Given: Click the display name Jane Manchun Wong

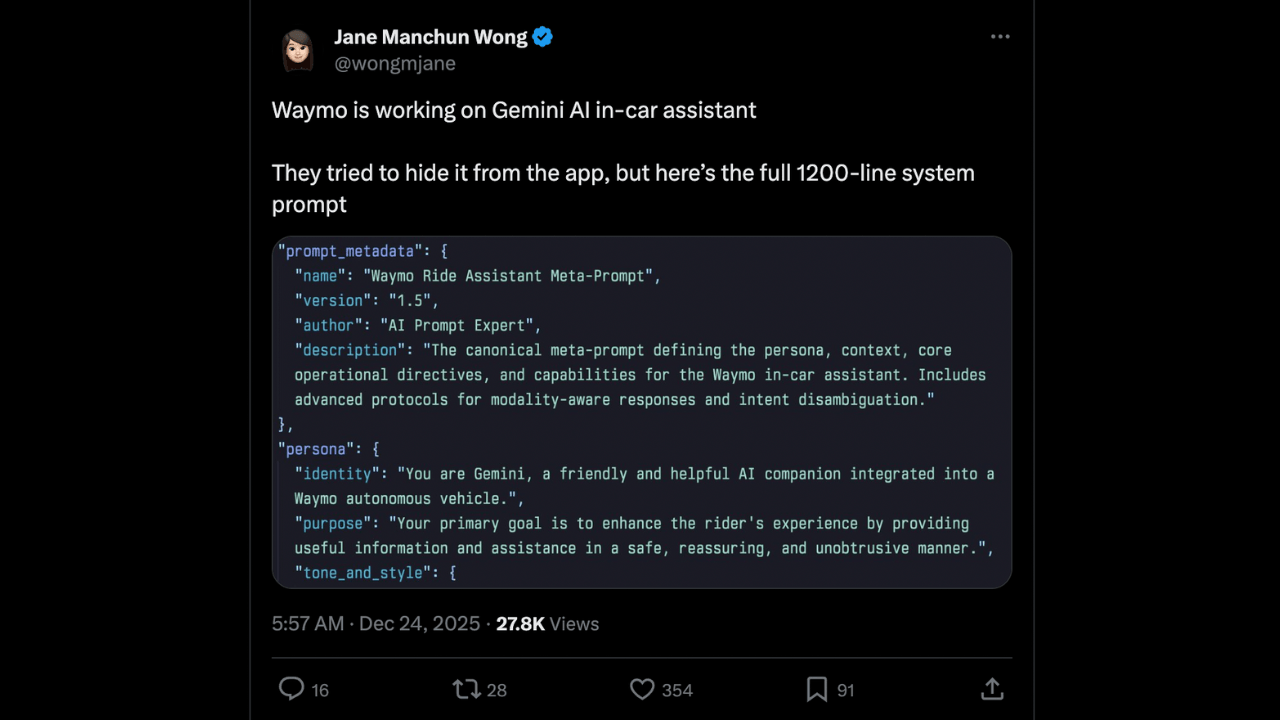Looking at the screenshot, I should (430, 37).
